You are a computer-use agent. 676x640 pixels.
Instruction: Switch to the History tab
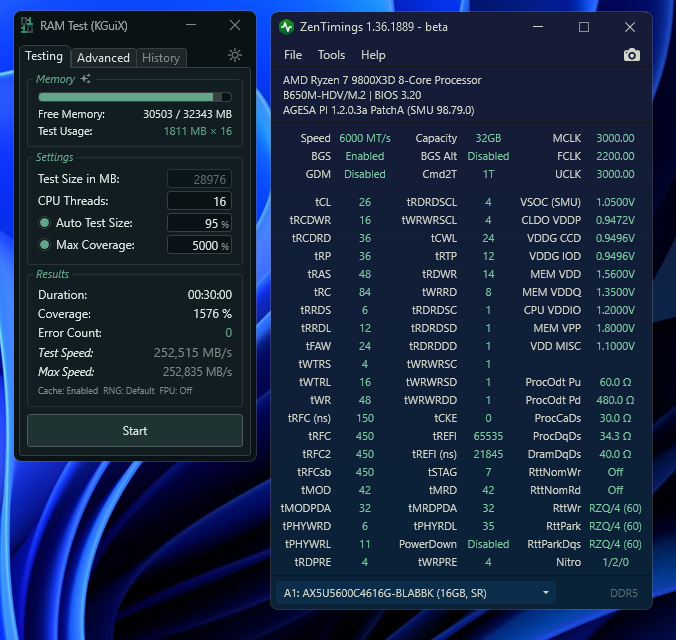pos(161,58)
